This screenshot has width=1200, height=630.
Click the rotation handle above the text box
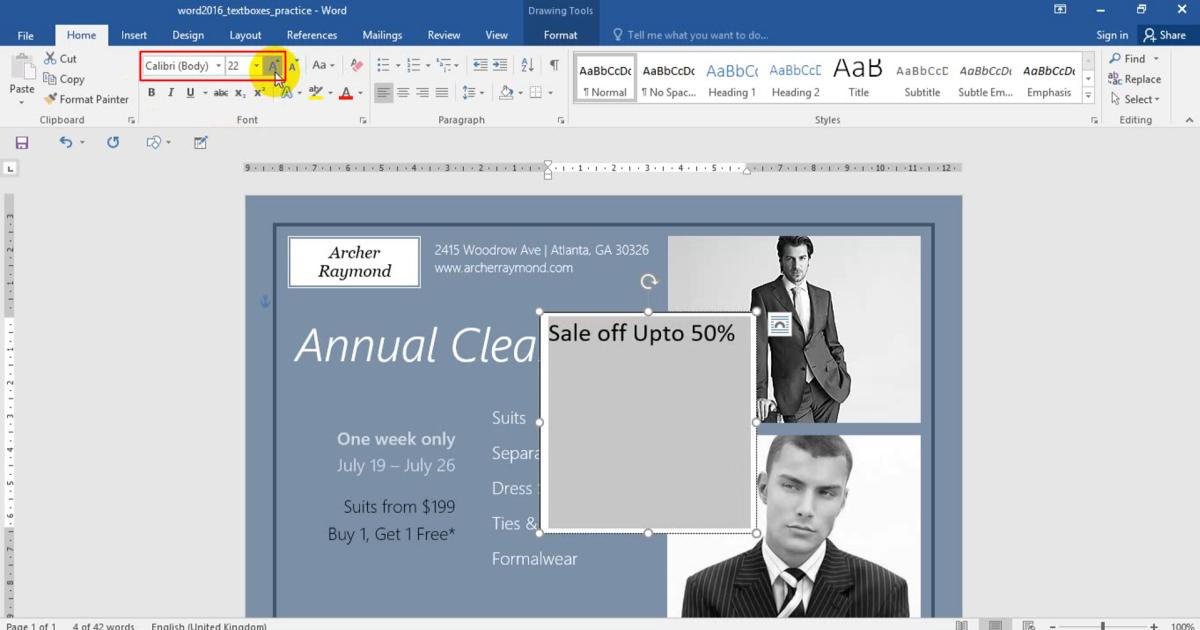[x=648, y=282]
